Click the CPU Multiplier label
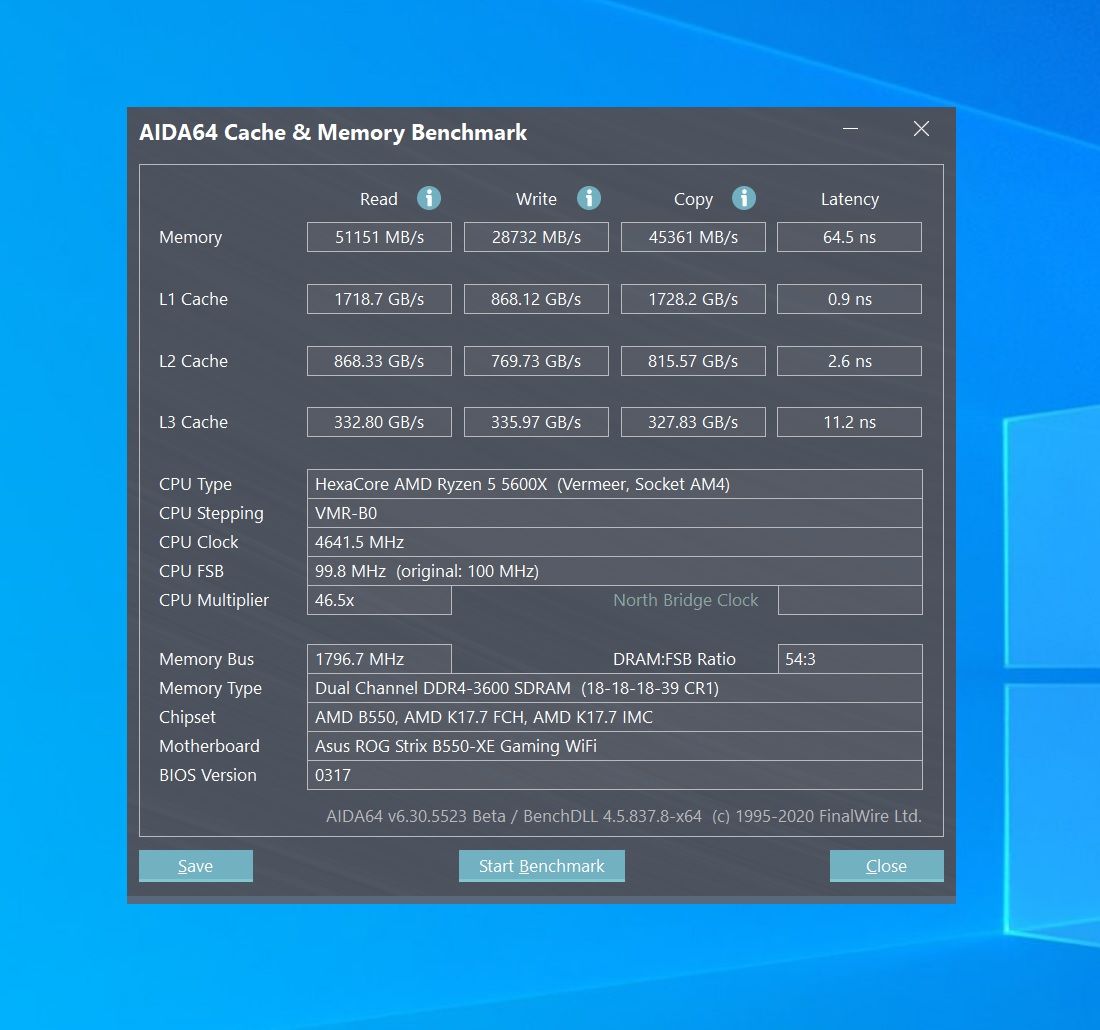The image size is (1100, 1030). pos(213,601)
